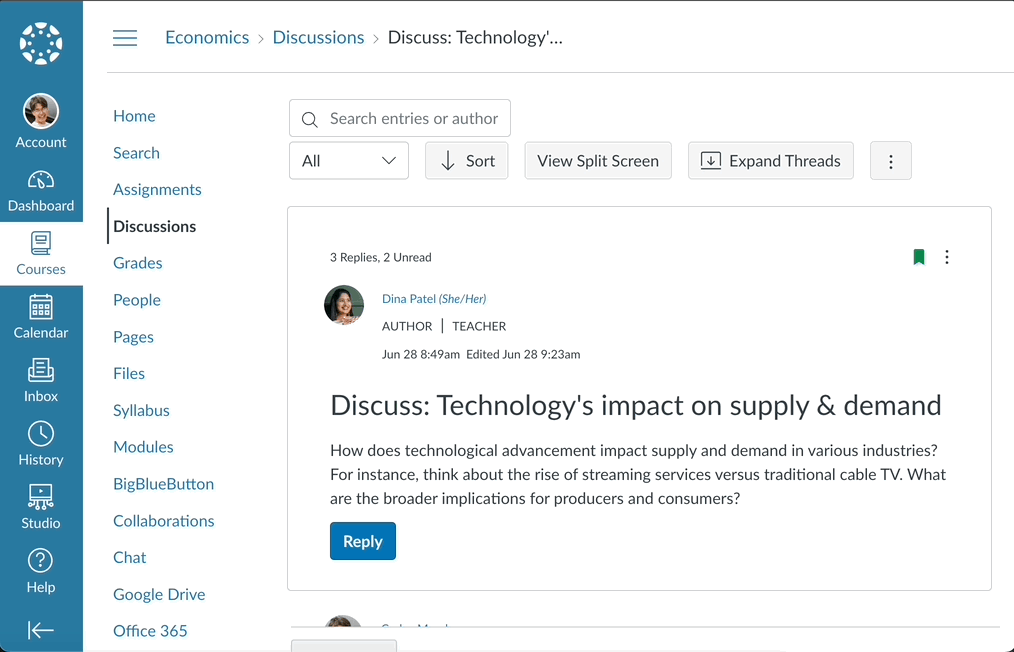Open Chat in course menu

pyautogui.click(x=129, y=558)
